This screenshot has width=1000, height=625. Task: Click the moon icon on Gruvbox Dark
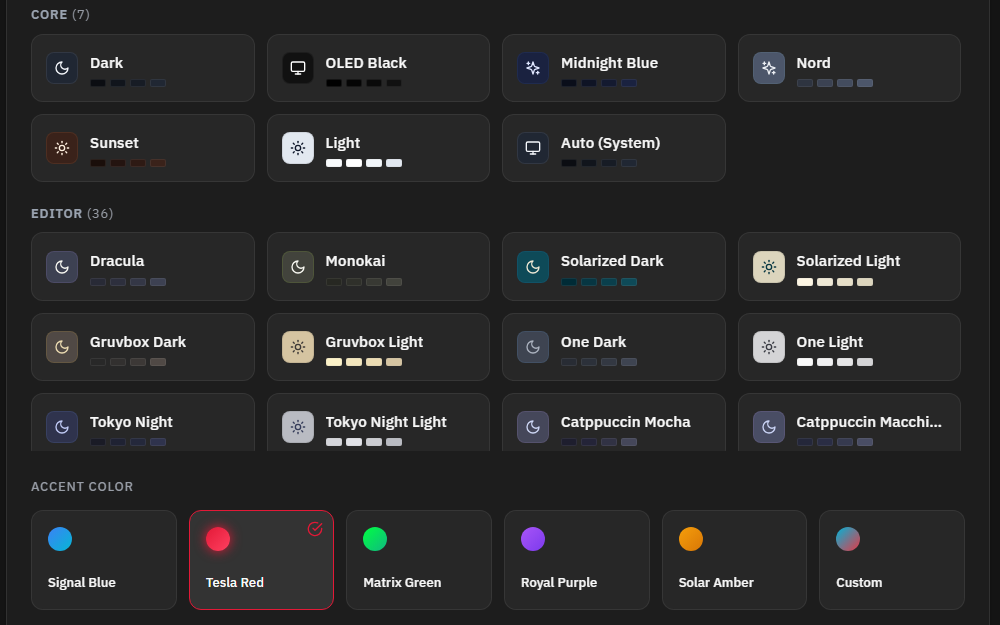pyautogui.click(x=62, y=347)
